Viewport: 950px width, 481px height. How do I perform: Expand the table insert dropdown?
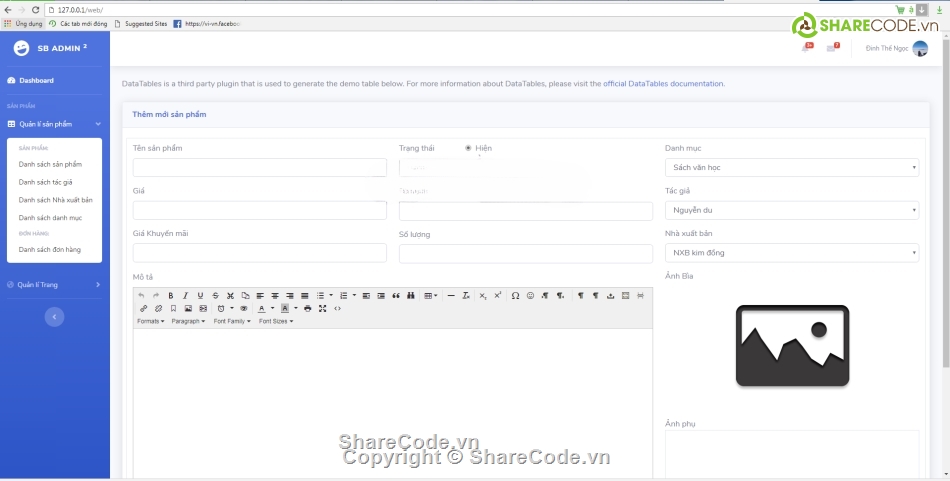[436, 296]
